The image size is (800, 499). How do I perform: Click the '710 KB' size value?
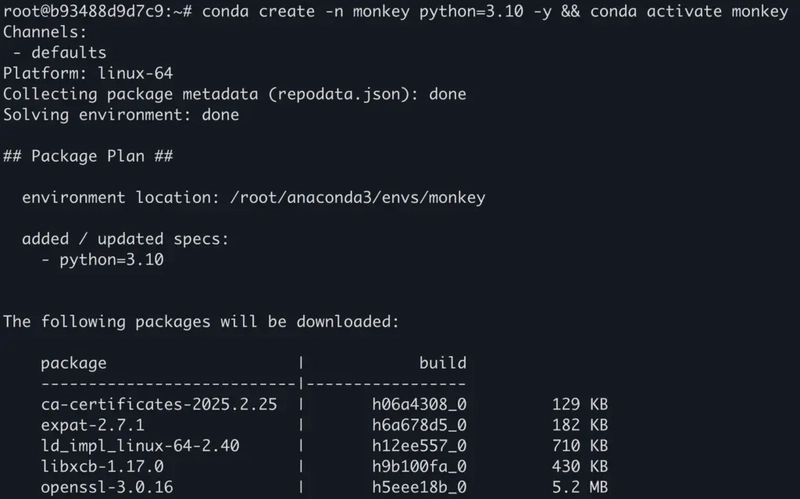click(x=580, y=446)
